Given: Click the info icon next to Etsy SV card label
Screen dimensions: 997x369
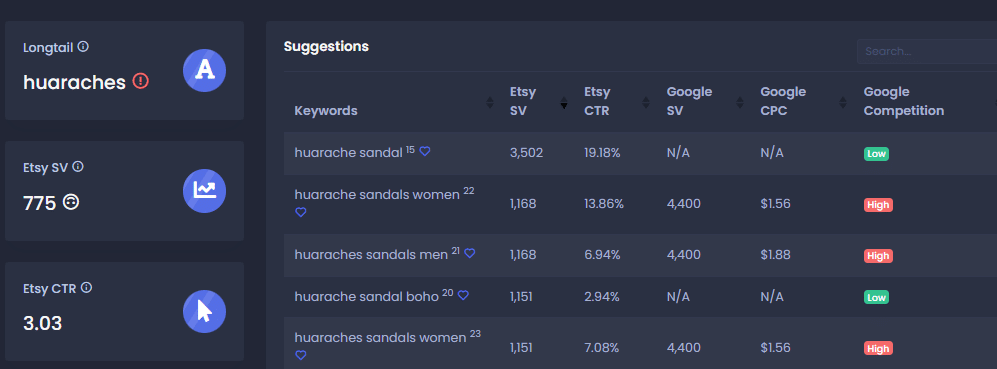Looking at the screenshot, I should tap(78, 167).
